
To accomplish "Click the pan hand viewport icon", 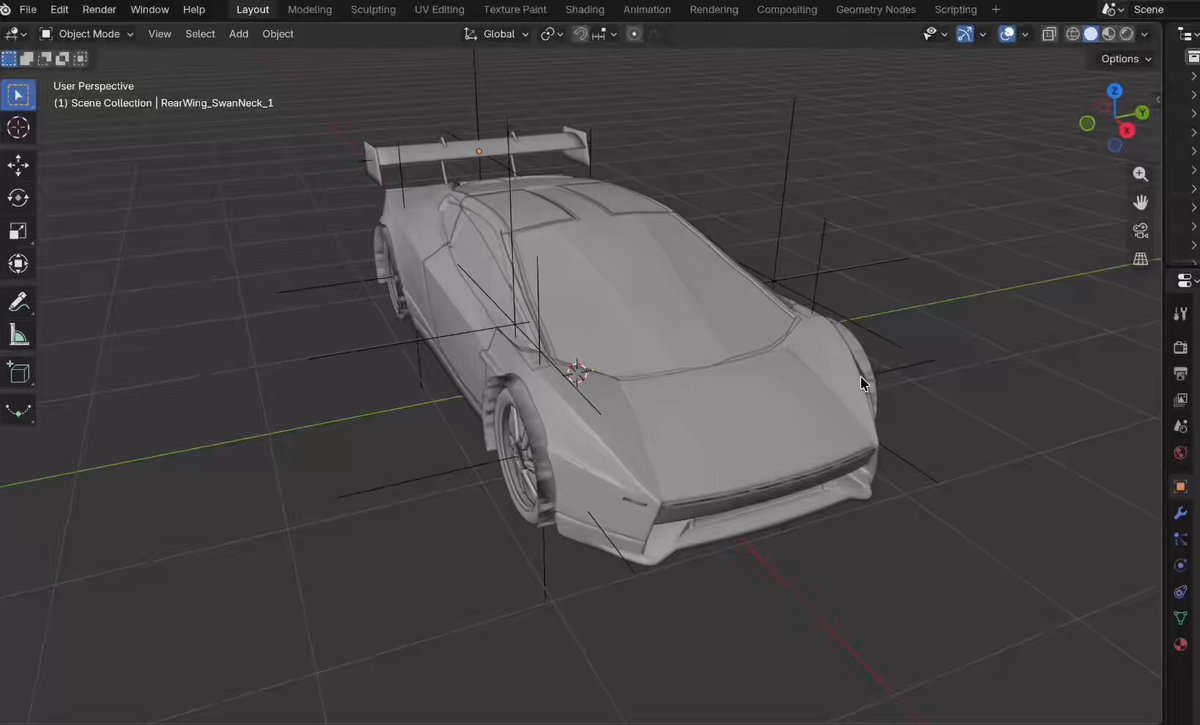I will (1140, 202).
